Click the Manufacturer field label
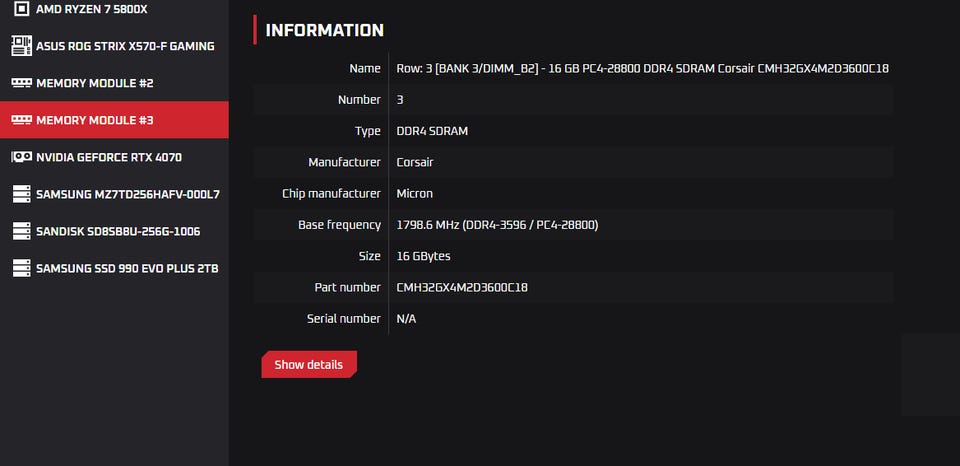This screenshot has width=960, height=466. pos(345,162)
